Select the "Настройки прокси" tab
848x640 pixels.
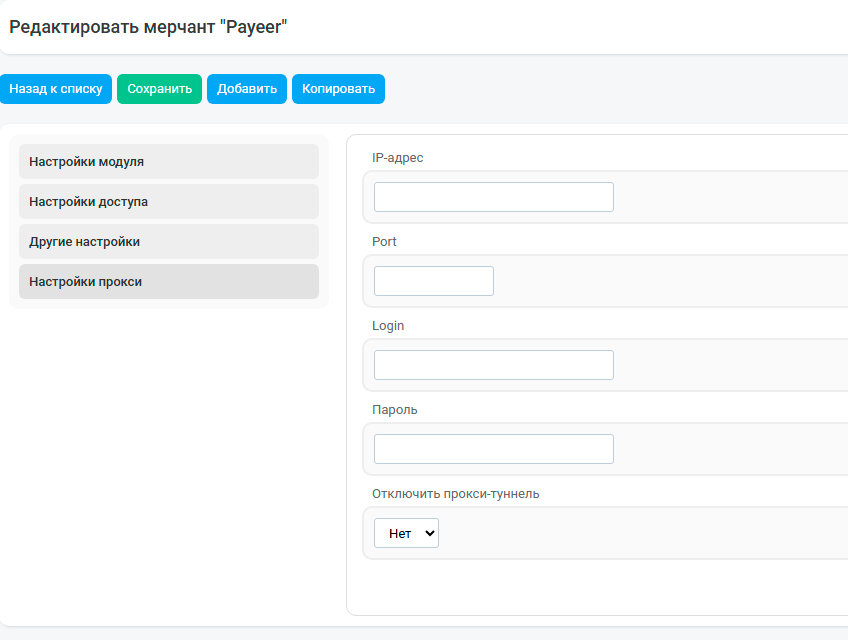click(169, 282)
